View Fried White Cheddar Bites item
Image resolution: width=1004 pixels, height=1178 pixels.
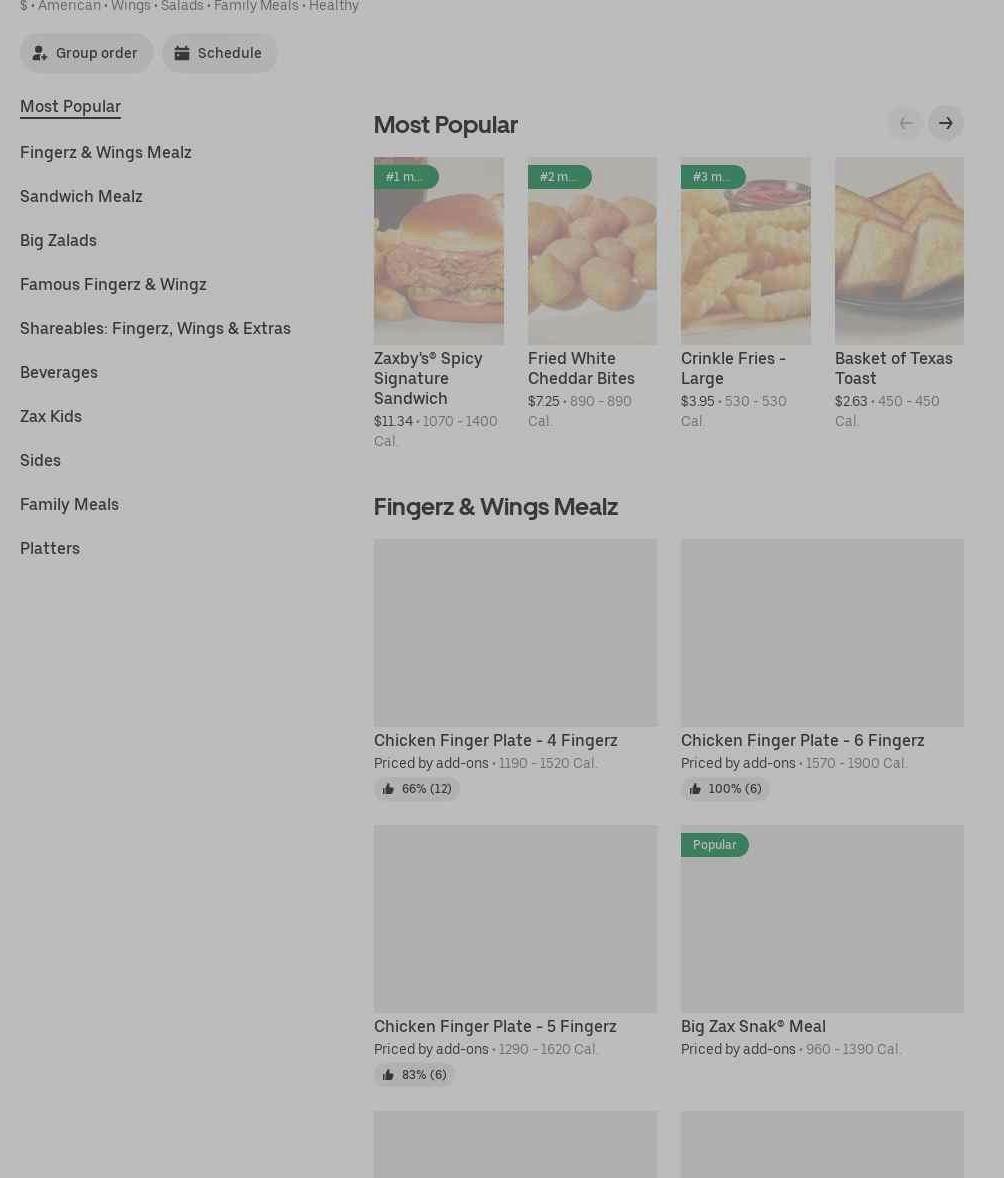[592, 293]
